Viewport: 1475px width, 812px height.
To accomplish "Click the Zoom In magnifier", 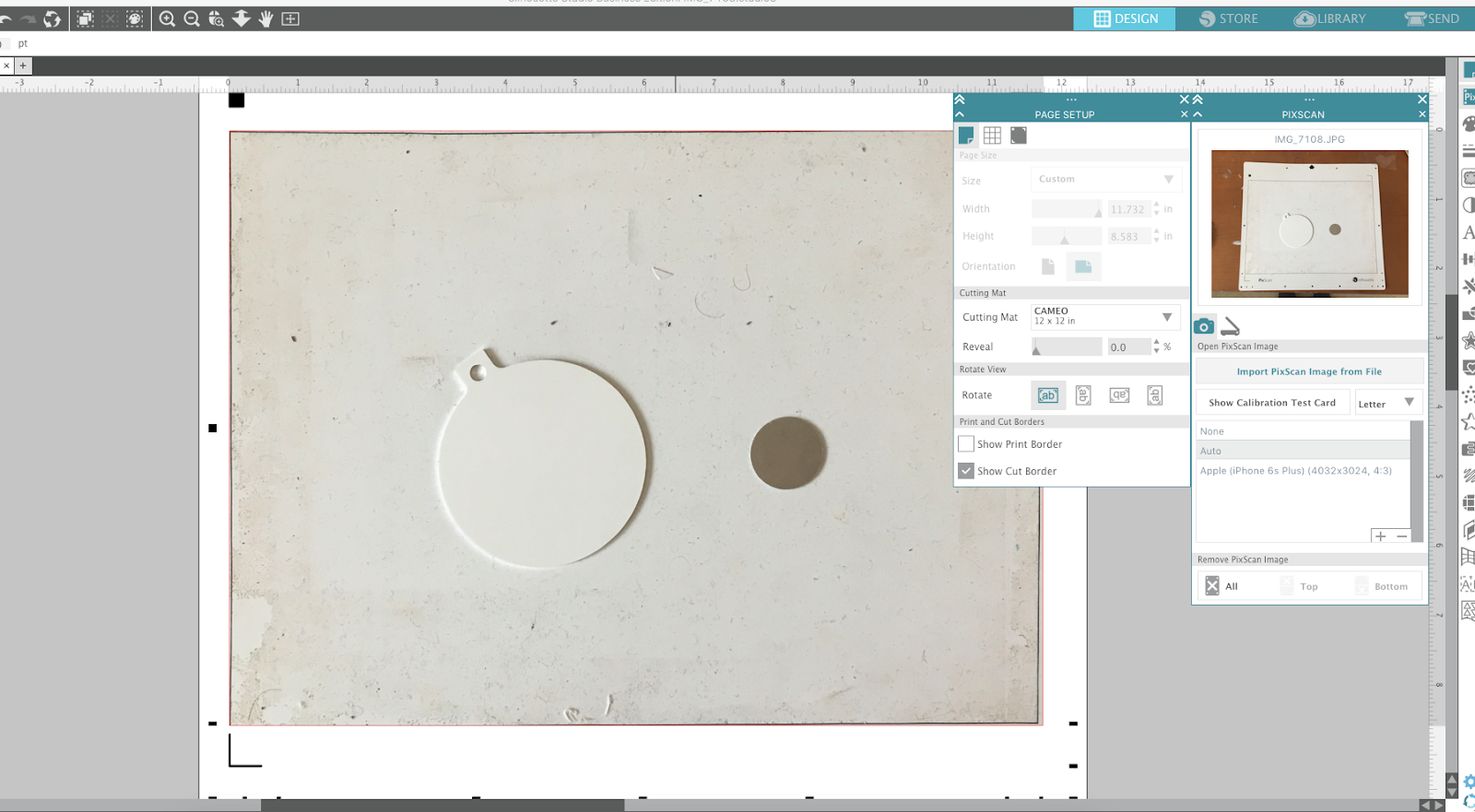I will [167, 18].
